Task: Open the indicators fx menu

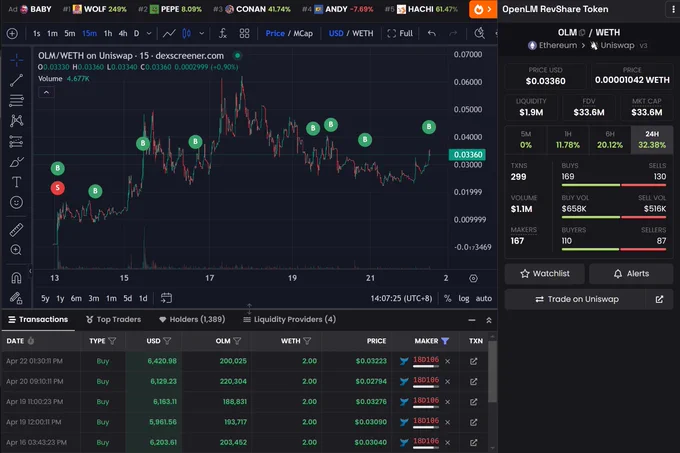Action: pyautogui.click(x=222, y=33)
